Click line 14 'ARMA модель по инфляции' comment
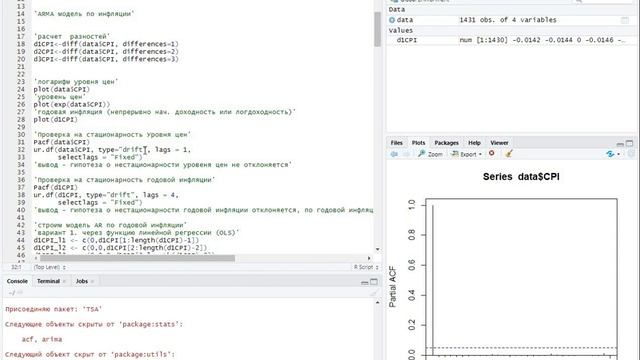This screenshot has height=360, width=640. coord(84,14)
